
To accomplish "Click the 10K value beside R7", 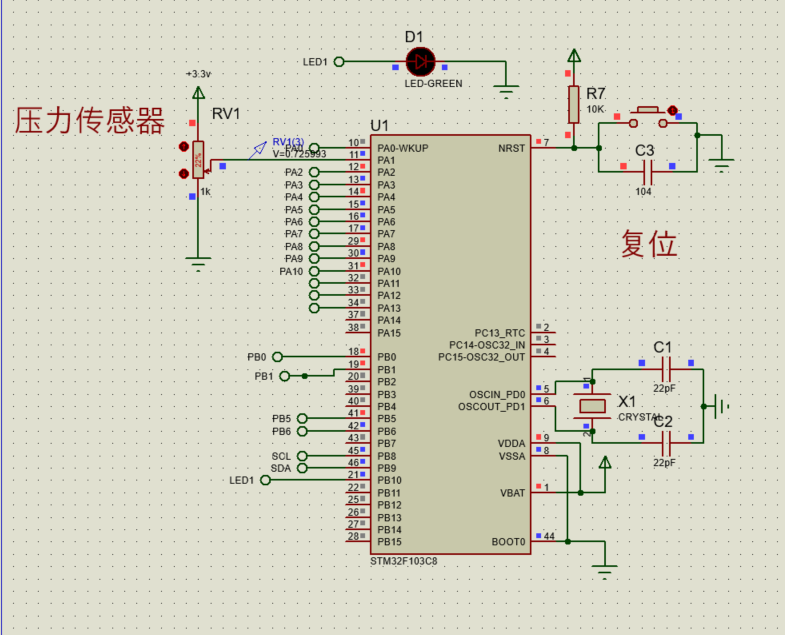I will coord(595,109).
